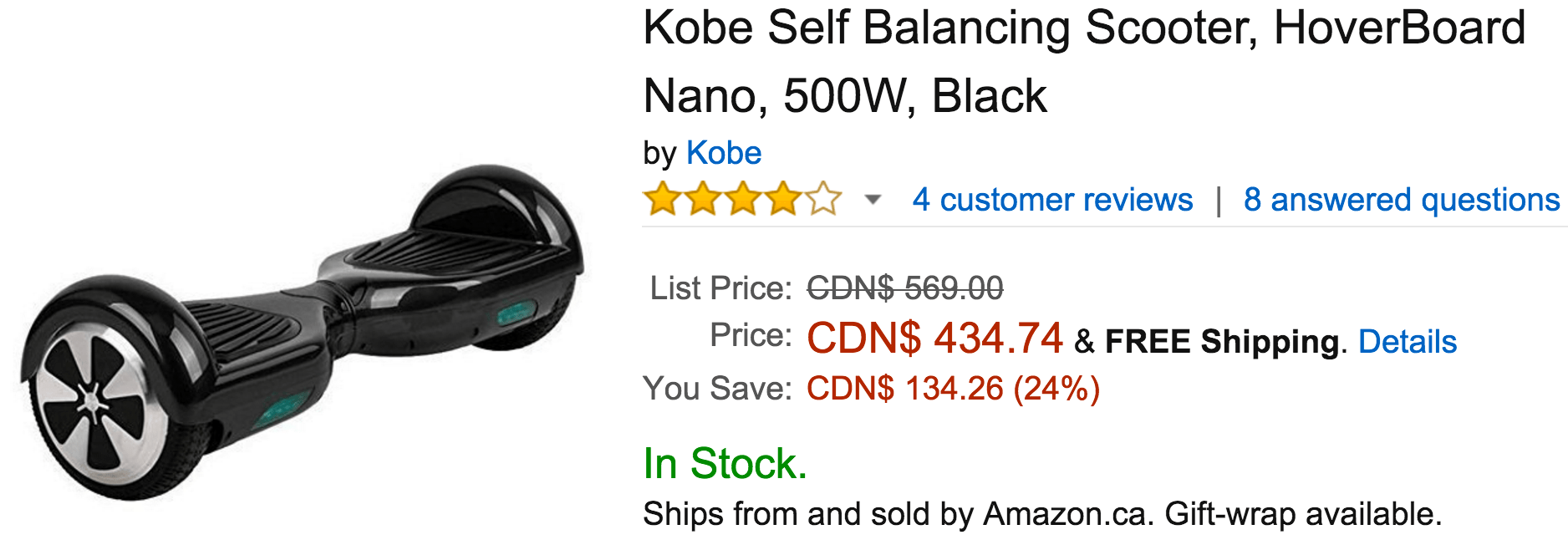
Task: Open the Kobe brand link
Action: pyautogui.click(x=723, y=153)
